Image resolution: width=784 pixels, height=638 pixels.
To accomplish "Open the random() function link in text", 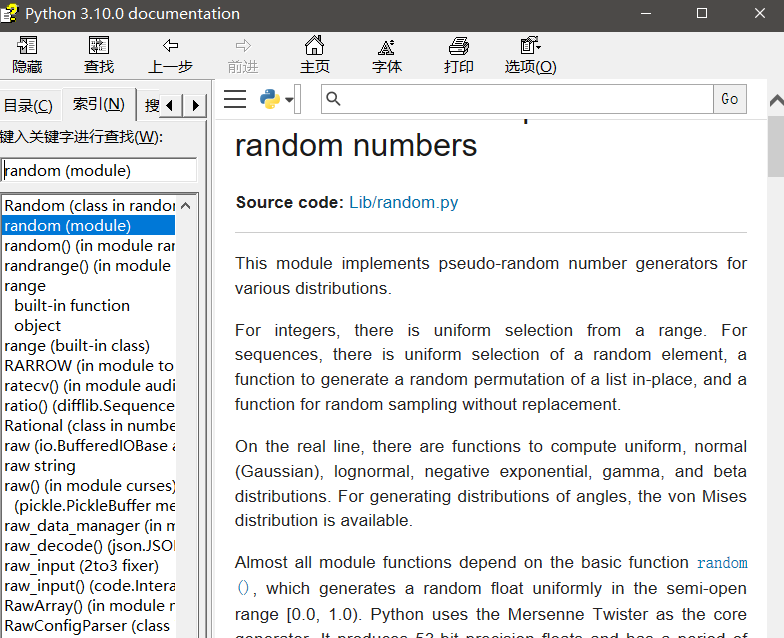I will (x=722, y=563).
